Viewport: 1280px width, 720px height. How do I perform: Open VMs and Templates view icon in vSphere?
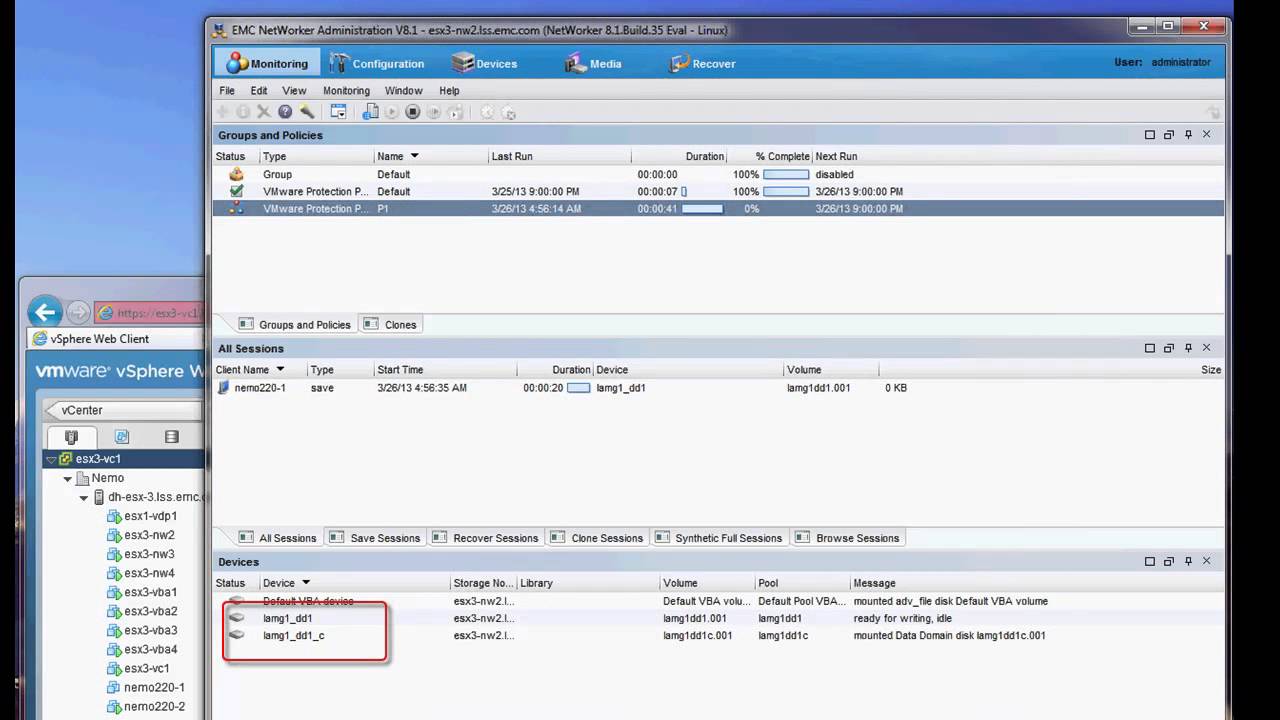tap(122, 437)
